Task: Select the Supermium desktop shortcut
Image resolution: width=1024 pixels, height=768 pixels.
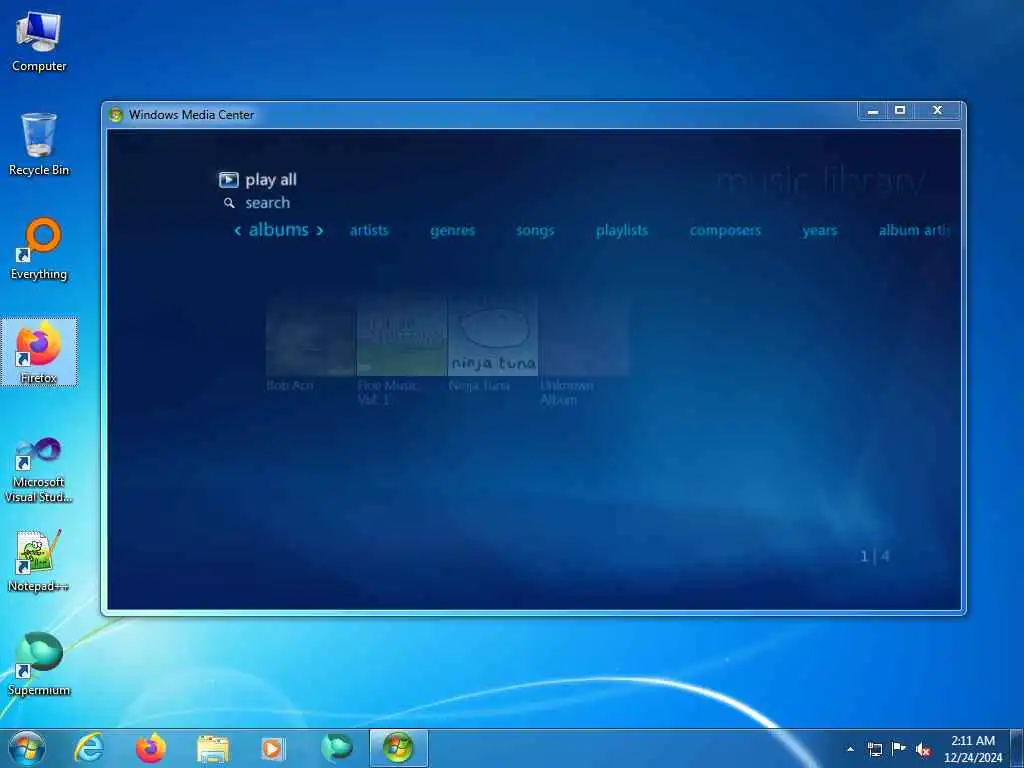Action: pyautogui.click(x=39, y=664)
